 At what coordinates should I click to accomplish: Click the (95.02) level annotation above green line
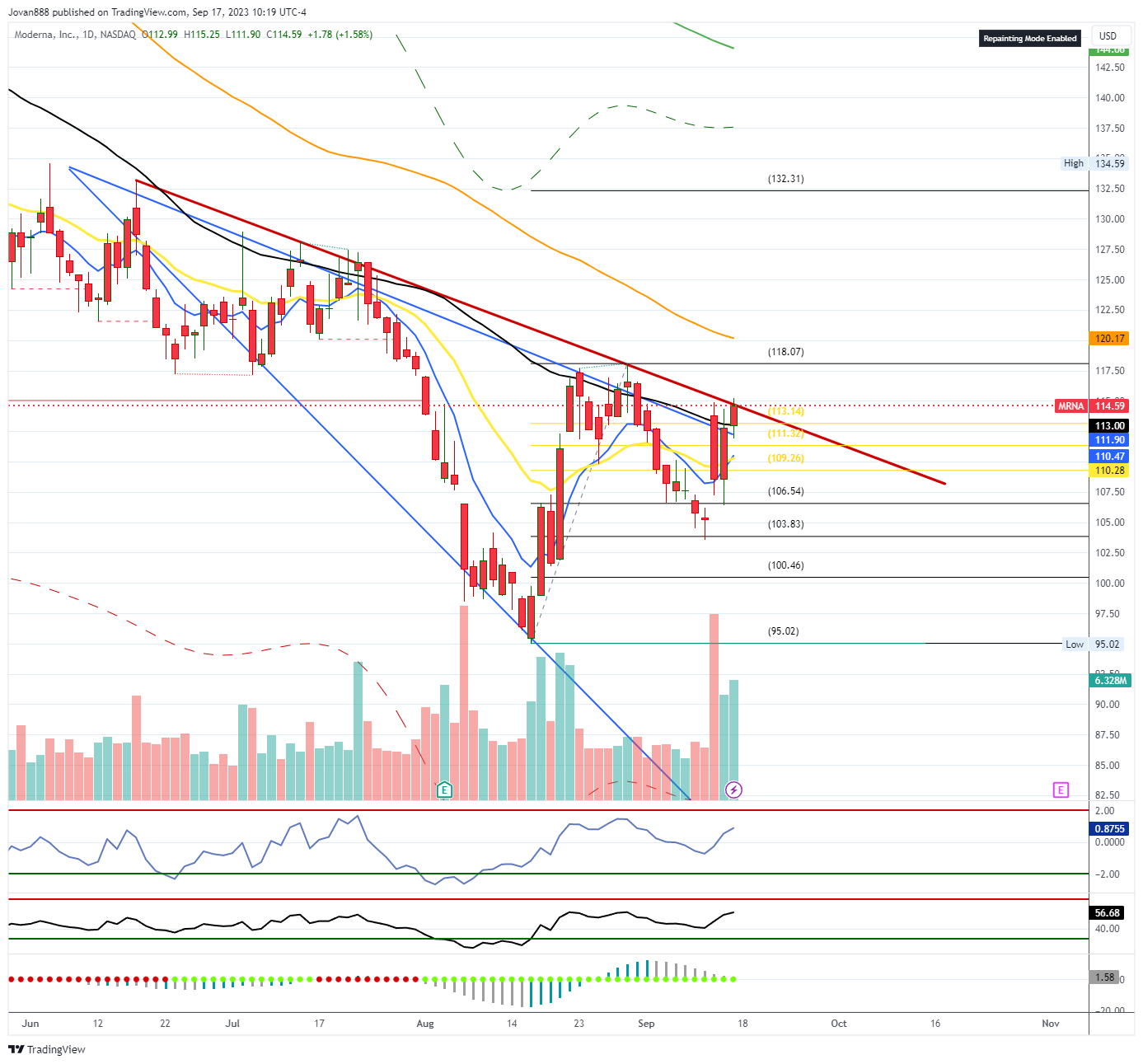784,630
